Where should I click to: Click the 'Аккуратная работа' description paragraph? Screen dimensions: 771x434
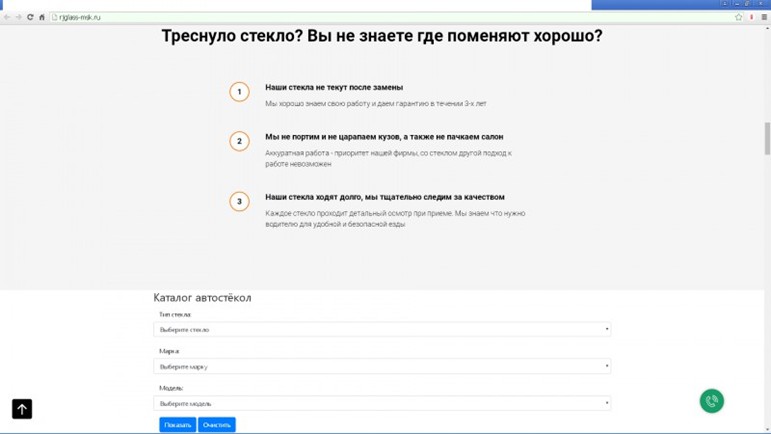click(x=388, y=158)
